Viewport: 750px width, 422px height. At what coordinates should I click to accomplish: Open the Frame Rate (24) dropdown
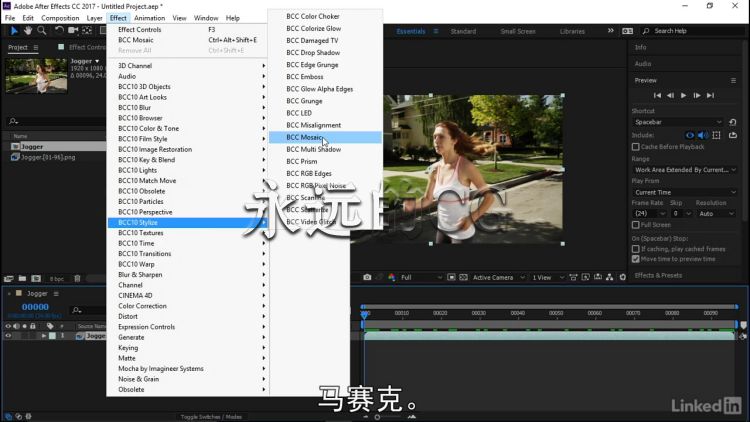pyautogui.click(x=650, y=213)
